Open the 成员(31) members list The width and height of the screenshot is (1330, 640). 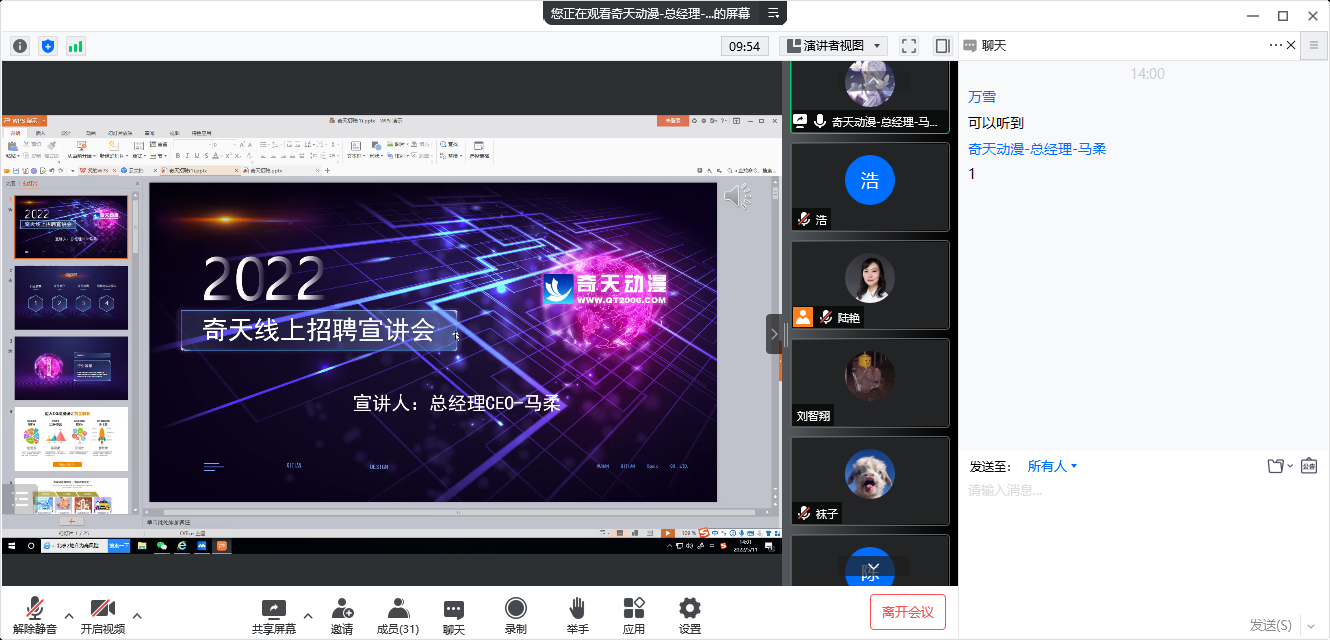coord(397,616)
